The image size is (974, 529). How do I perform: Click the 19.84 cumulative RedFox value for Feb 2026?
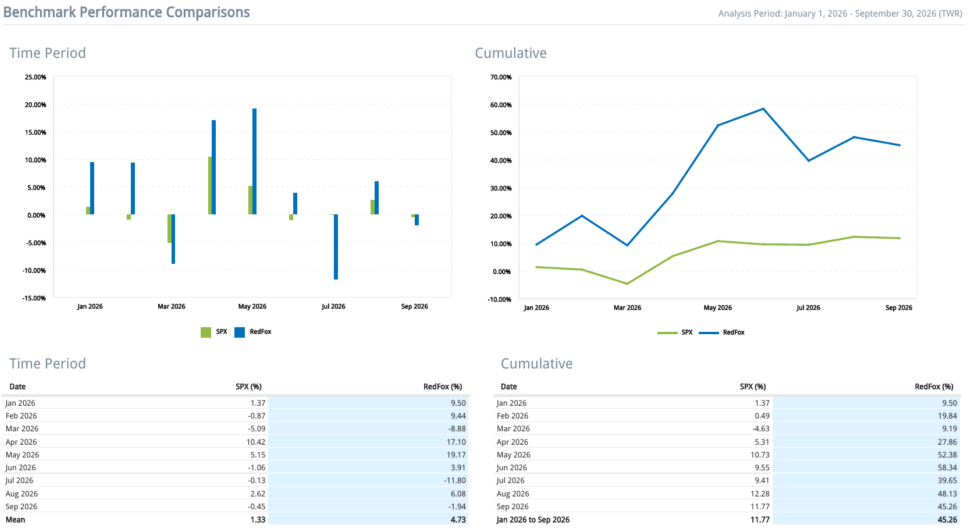(947, 416)
